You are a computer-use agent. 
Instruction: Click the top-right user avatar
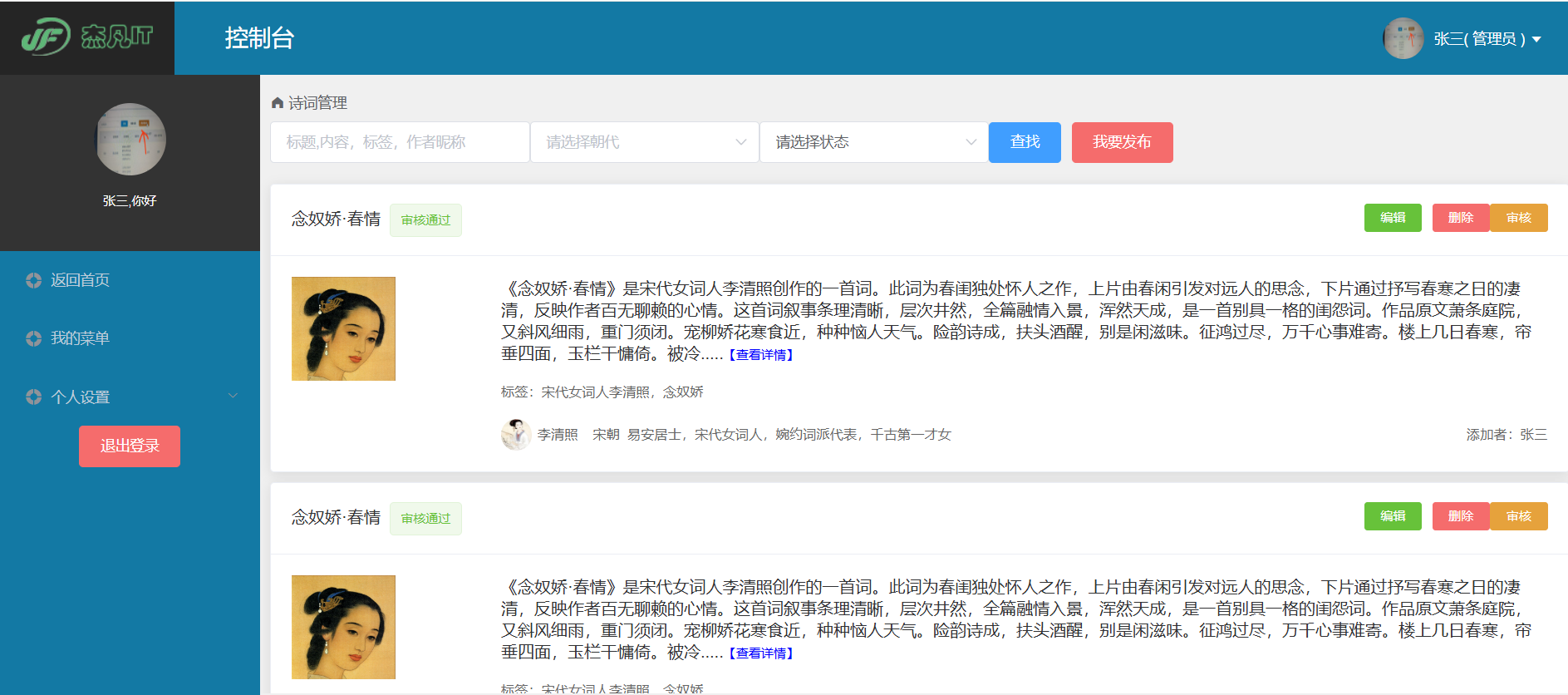click(1403, 38)
